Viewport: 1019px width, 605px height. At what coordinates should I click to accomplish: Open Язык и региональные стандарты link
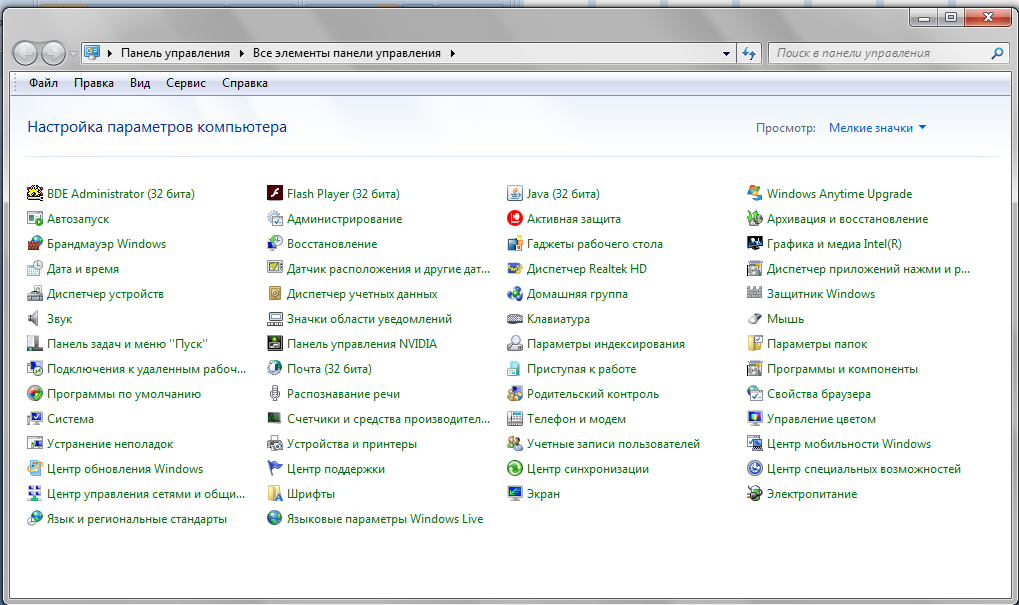point(137,519)
